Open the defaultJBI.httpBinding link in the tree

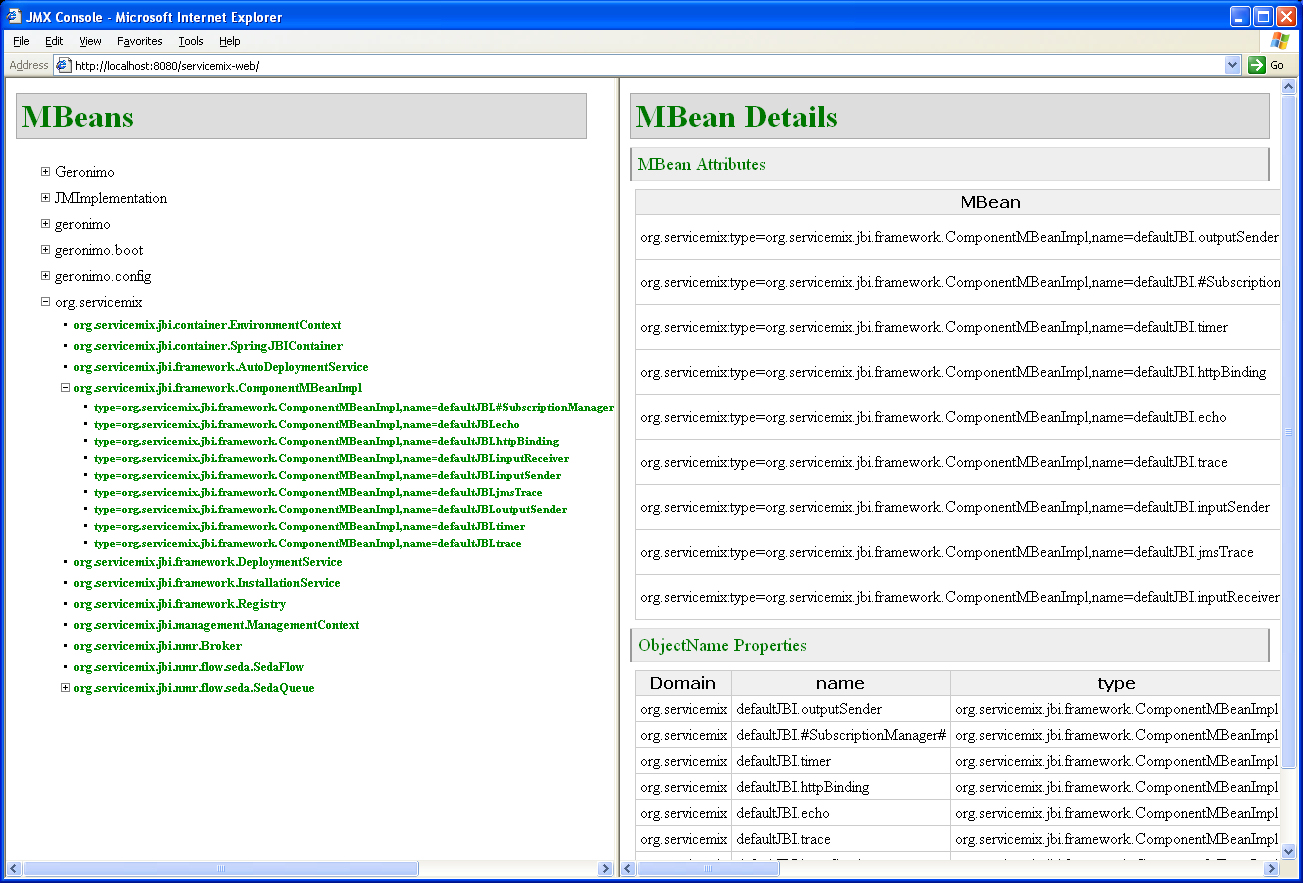point(327,442)
